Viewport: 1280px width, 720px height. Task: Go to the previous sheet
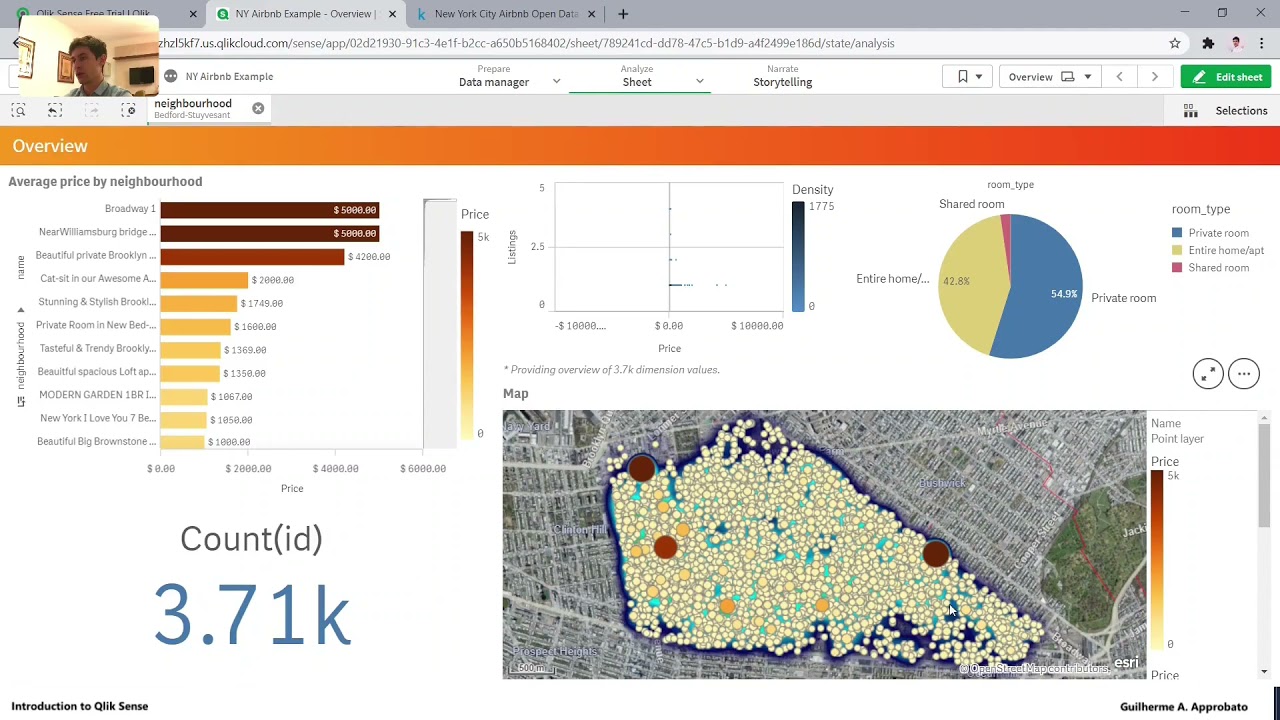point(1119,77)
